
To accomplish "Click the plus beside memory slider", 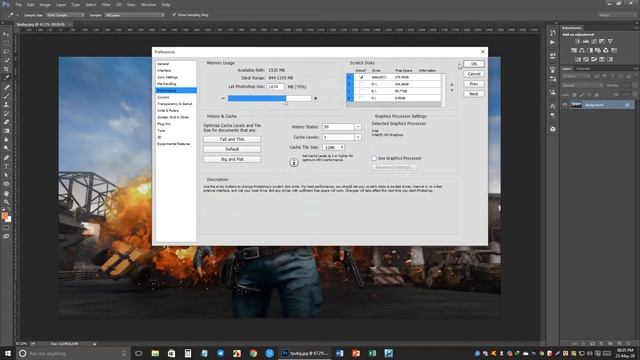I will (316, 98).
